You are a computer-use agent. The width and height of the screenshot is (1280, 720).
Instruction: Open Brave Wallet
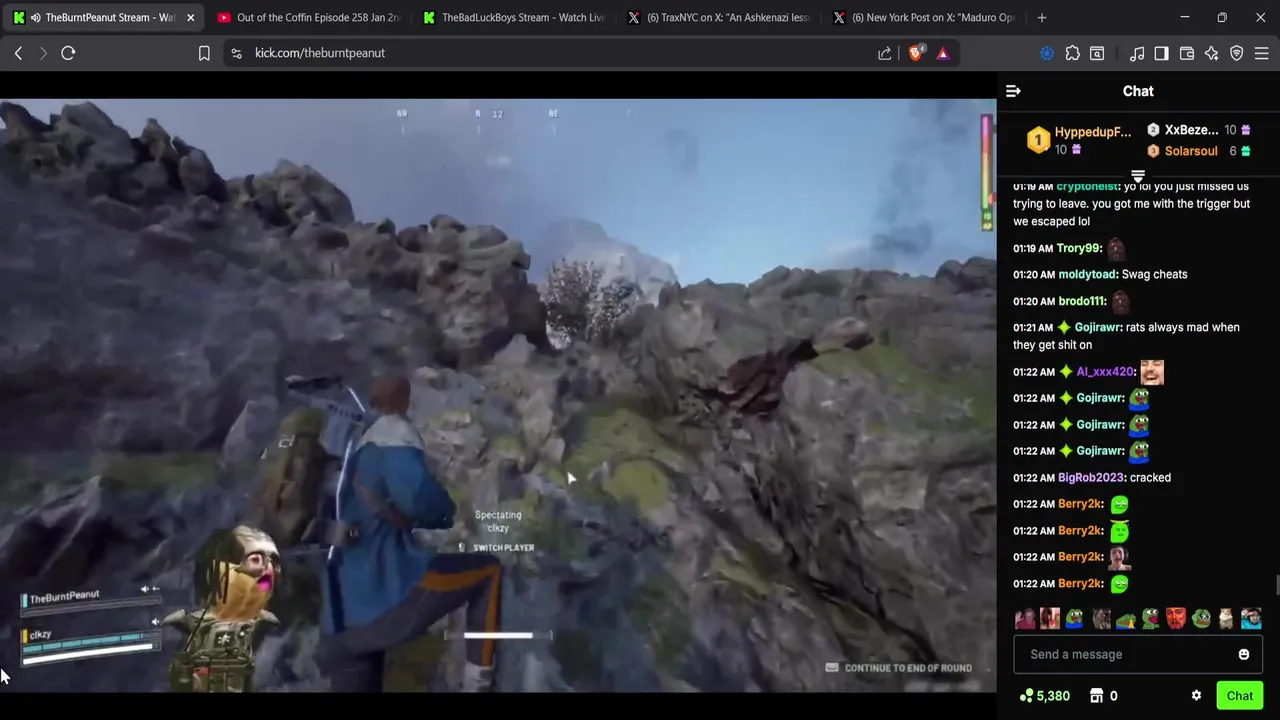(1187, 53)
